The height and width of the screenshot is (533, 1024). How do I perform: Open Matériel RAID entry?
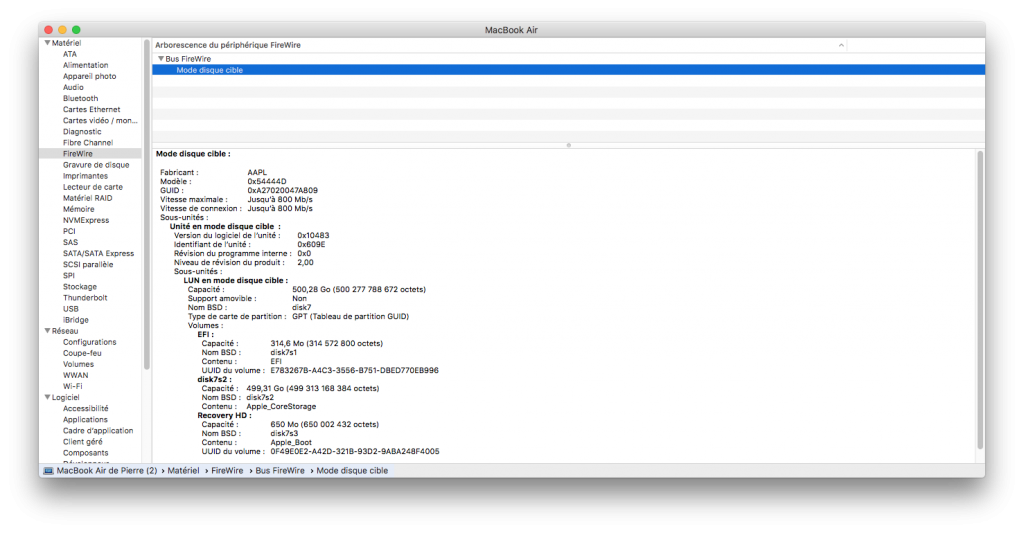[88, 199]
